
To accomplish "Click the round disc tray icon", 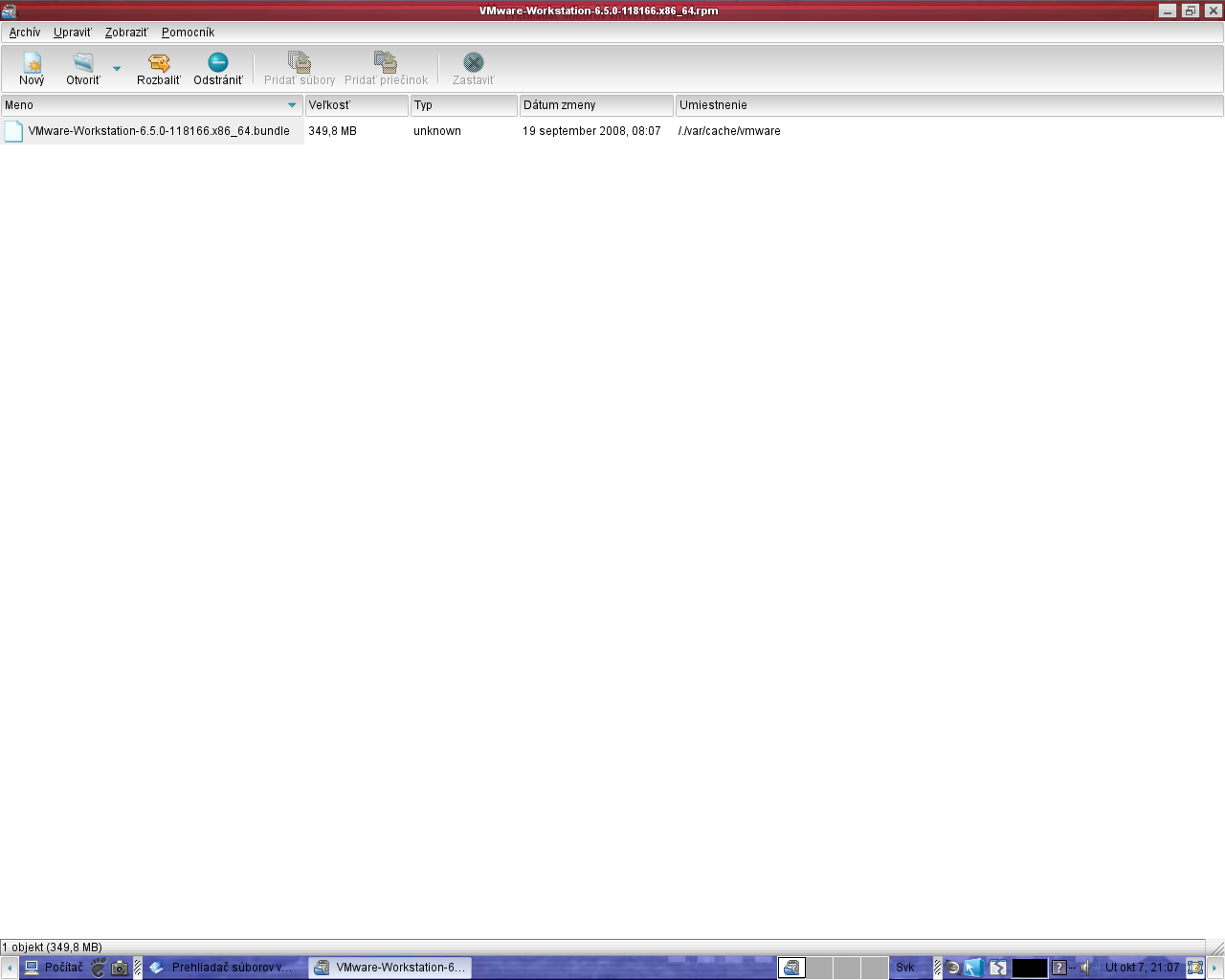I will tap(953, 968).
